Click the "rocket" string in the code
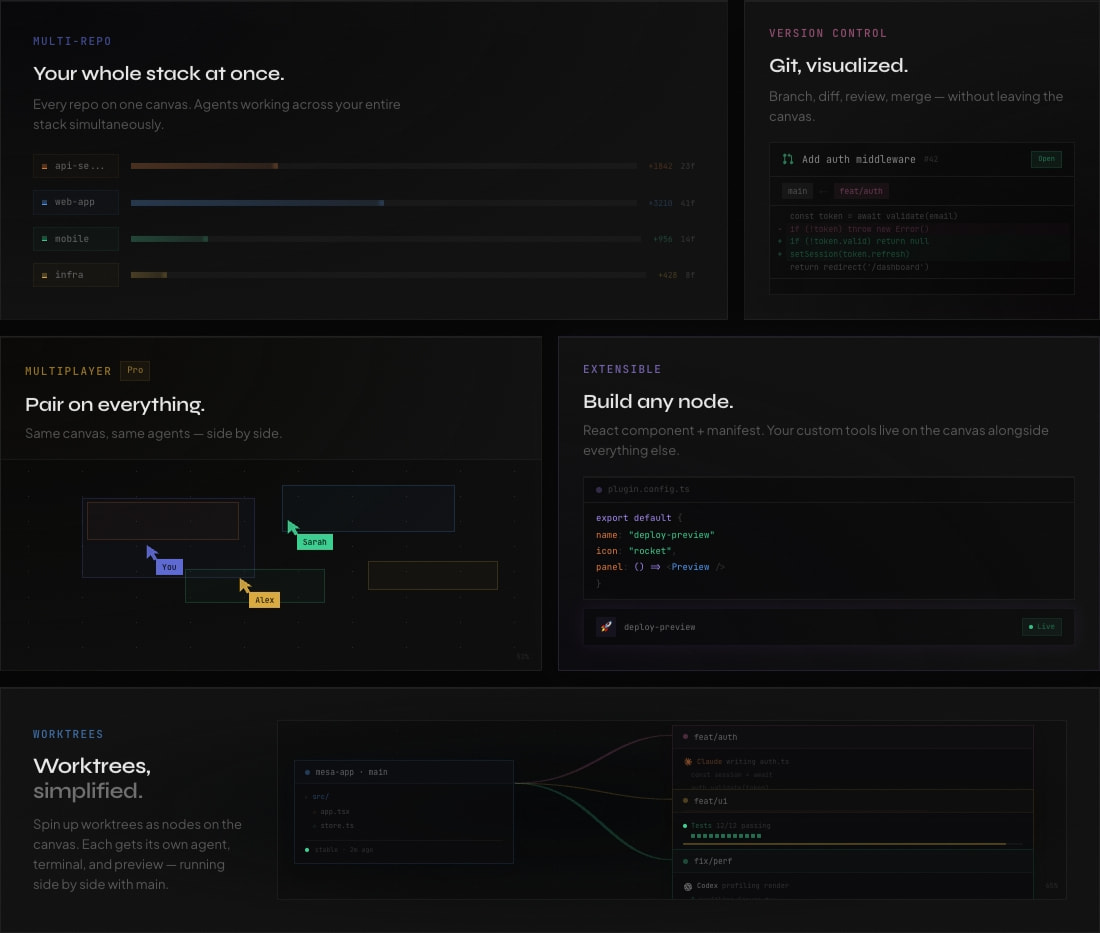Screen dimensions: 1100x933 [x=650, y=551]
